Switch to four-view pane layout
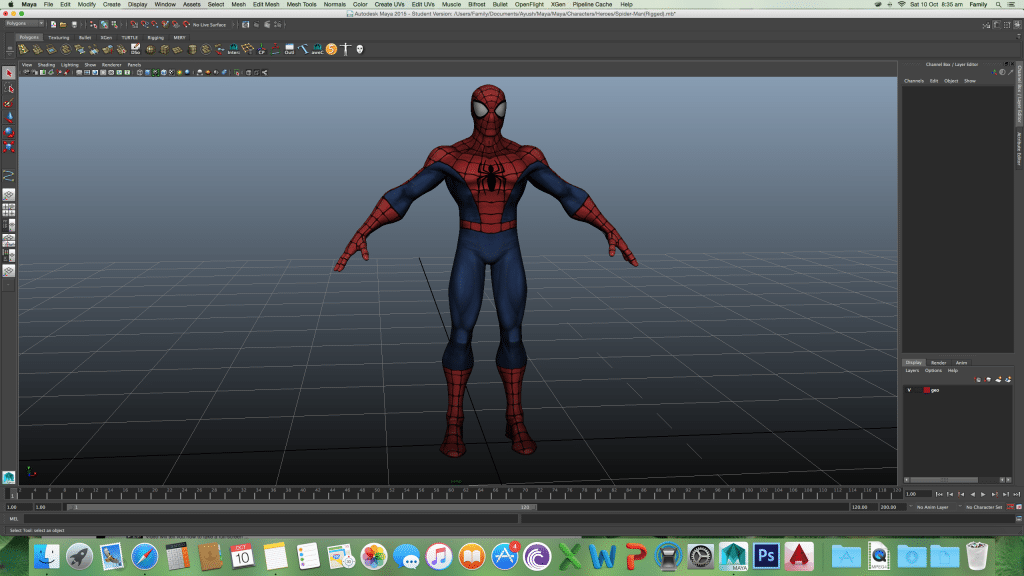Image resolution: width=1024 pixels, height=576 pixels. pyautogui.click(x=8, y=210)
